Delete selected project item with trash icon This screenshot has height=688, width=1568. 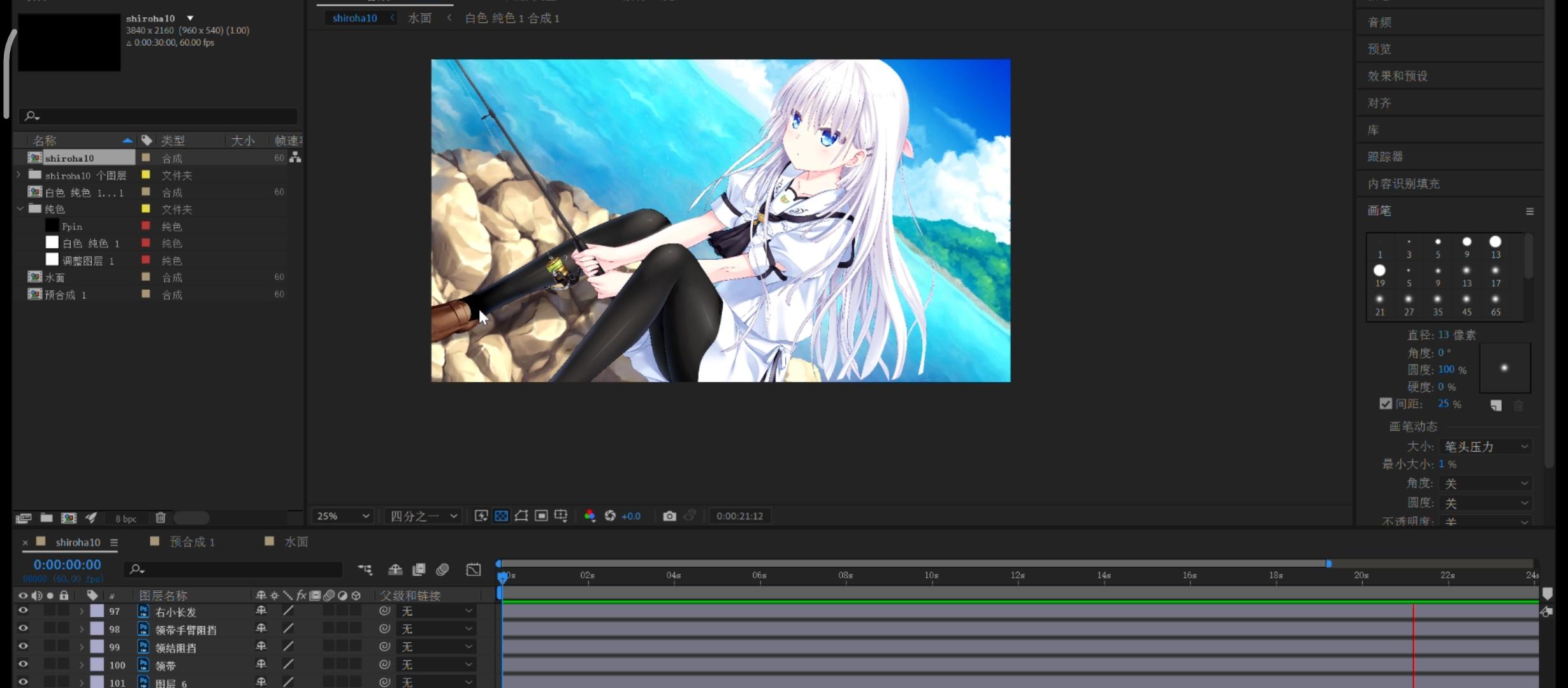[x=161, y=518]
